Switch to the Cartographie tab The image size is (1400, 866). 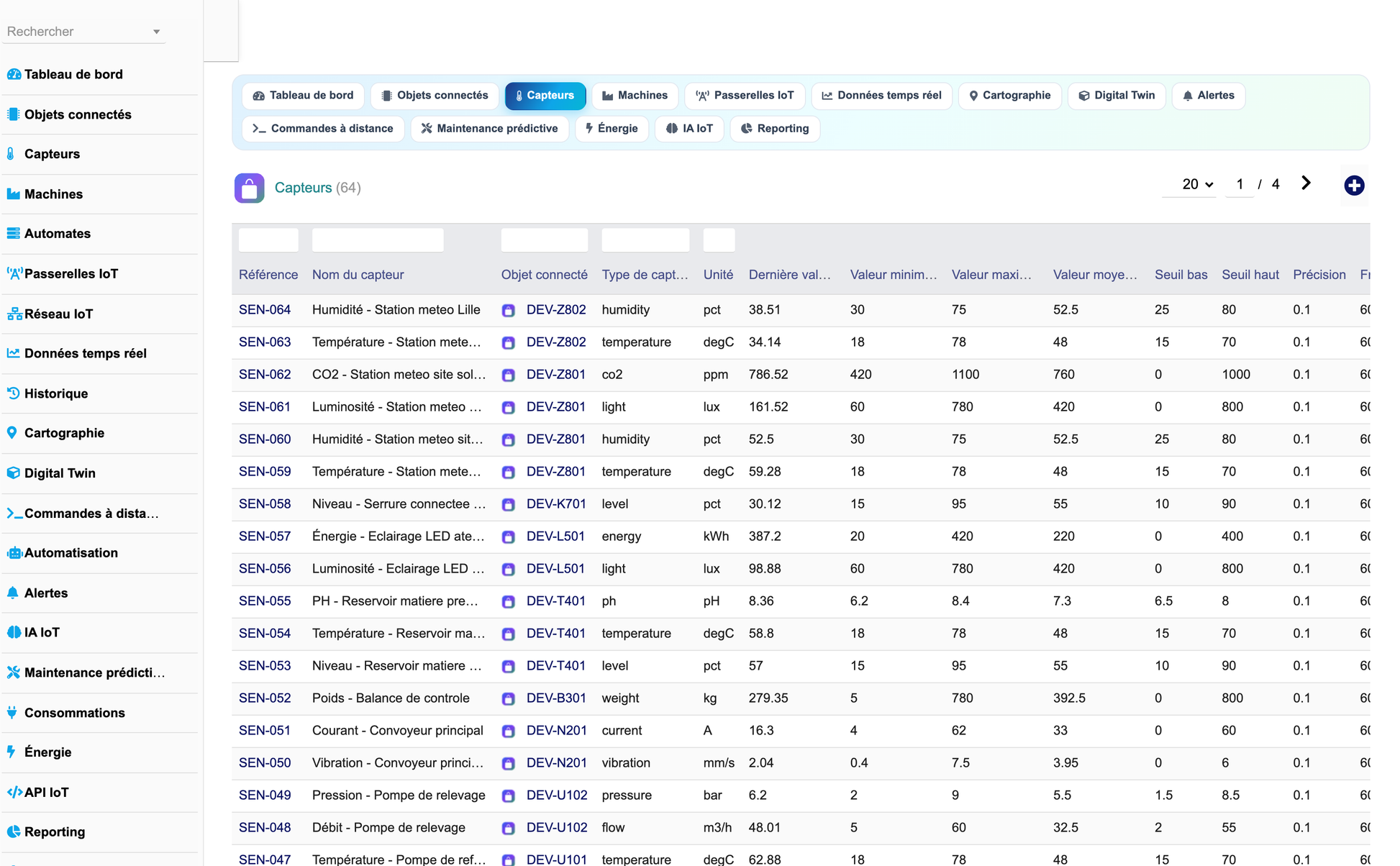point(1009,96)
